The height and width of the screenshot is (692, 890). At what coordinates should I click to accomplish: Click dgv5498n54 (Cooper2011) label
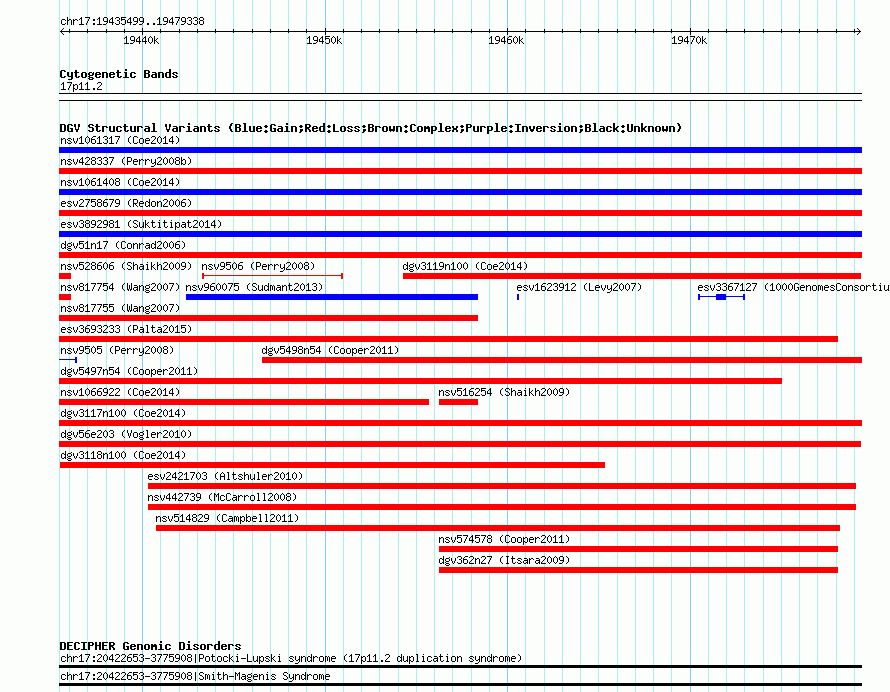point(330,350)
